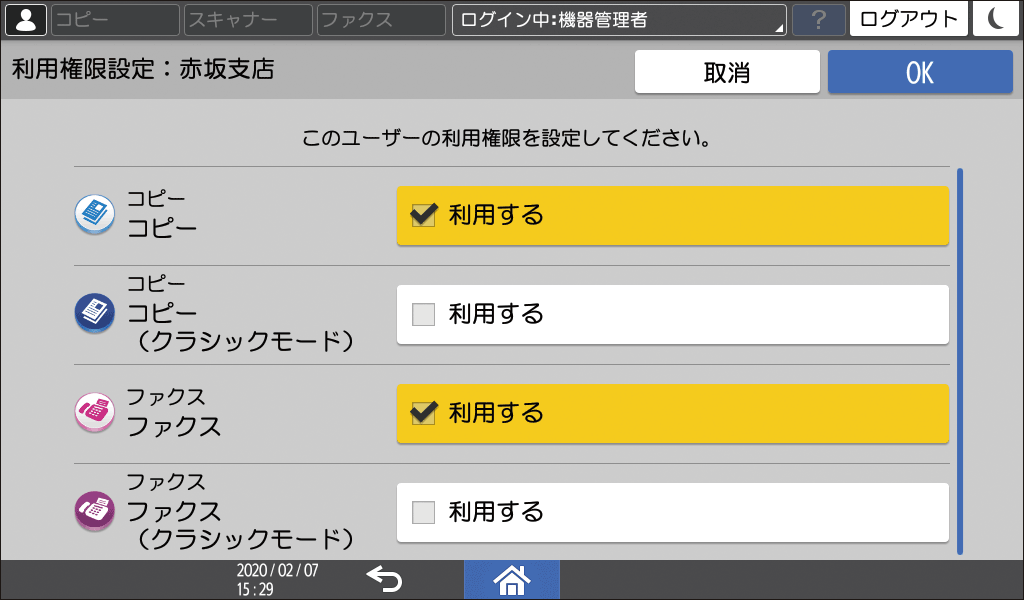
Task: Open the user account icon top left
Action: point(26,18)
